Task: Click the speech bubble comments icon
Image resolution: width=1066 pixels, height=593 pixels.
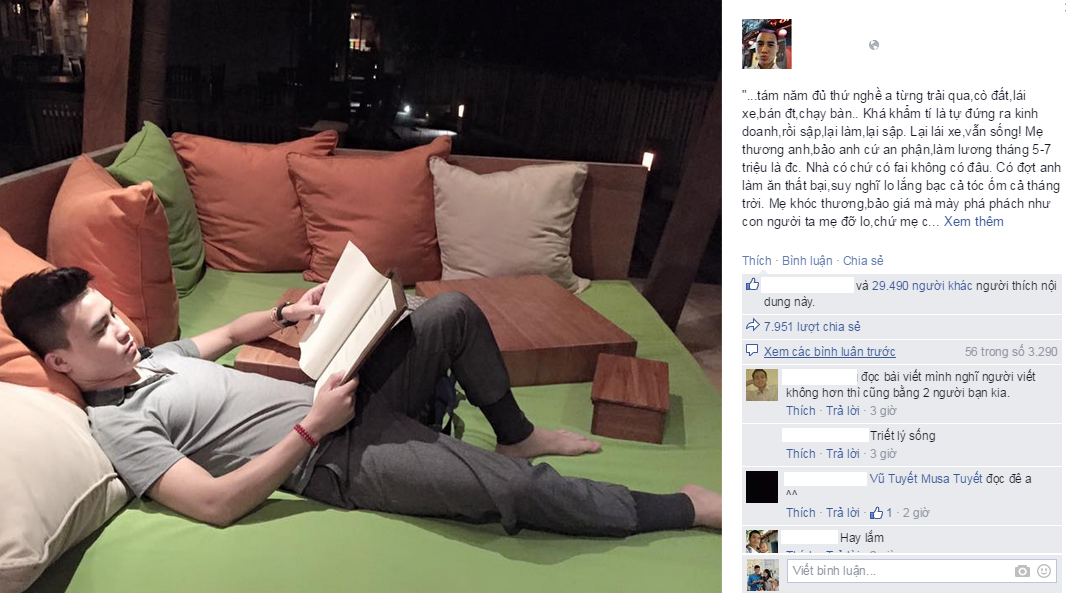Action: click(752, 350)
